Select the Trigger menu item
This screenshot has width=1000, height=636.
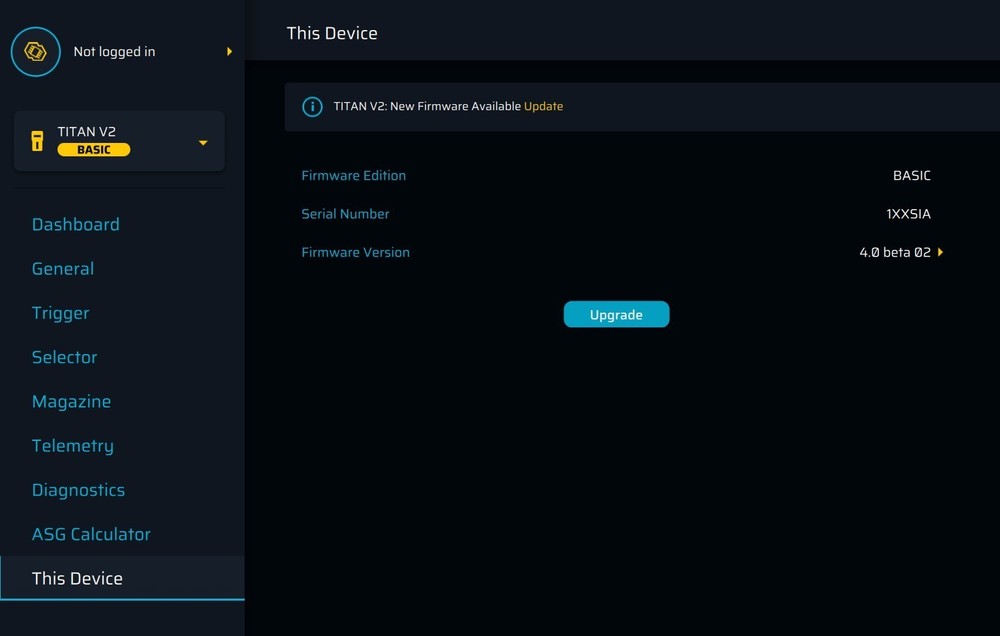[61, 313]
